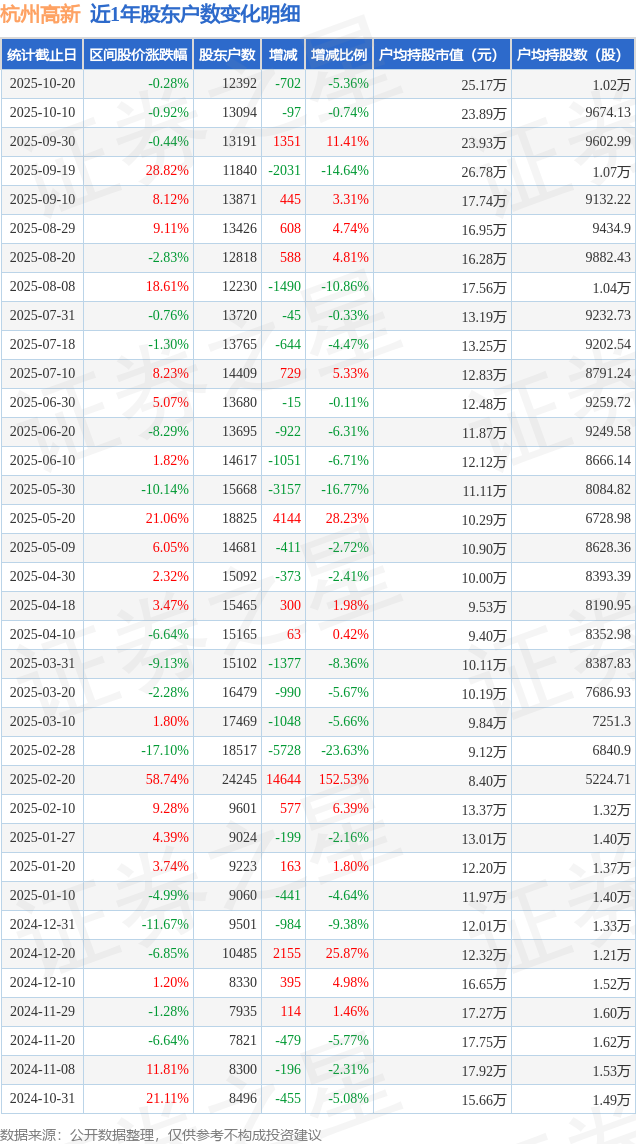The image size is (636, 1144).
Task: Select the 户均持股数（股） column header
Action: (572, 55)
